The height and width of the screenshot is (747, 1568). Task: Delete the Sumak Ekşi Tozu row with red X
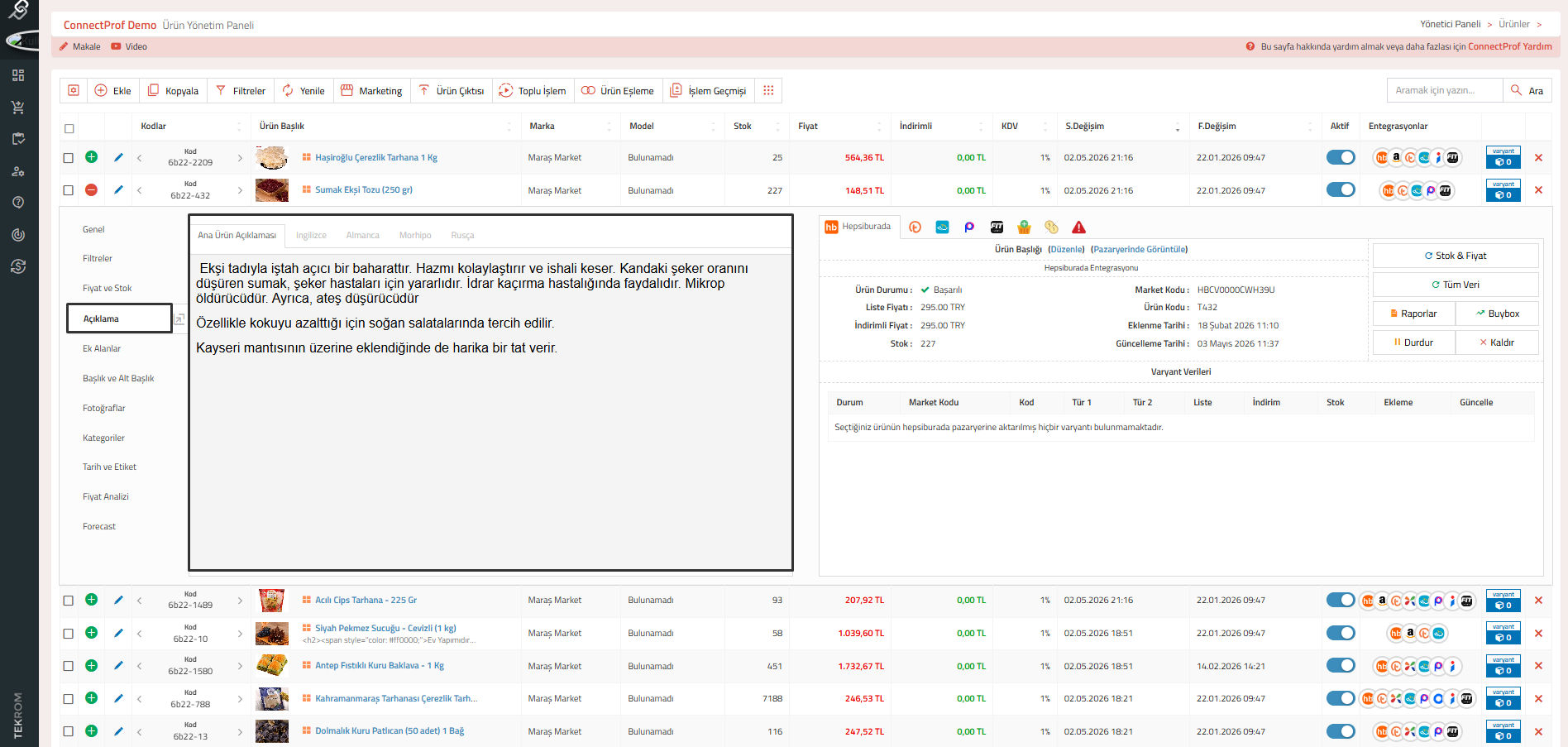coord(1538,190)
